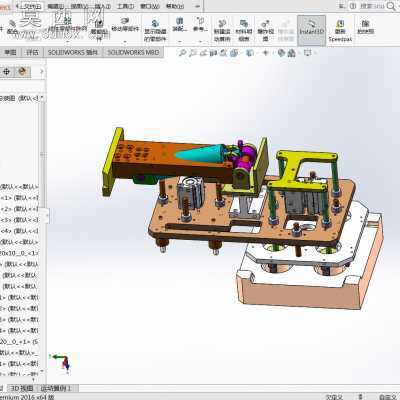
Task: Expand Move Component dropdown arrow
Action: [125, 42]
